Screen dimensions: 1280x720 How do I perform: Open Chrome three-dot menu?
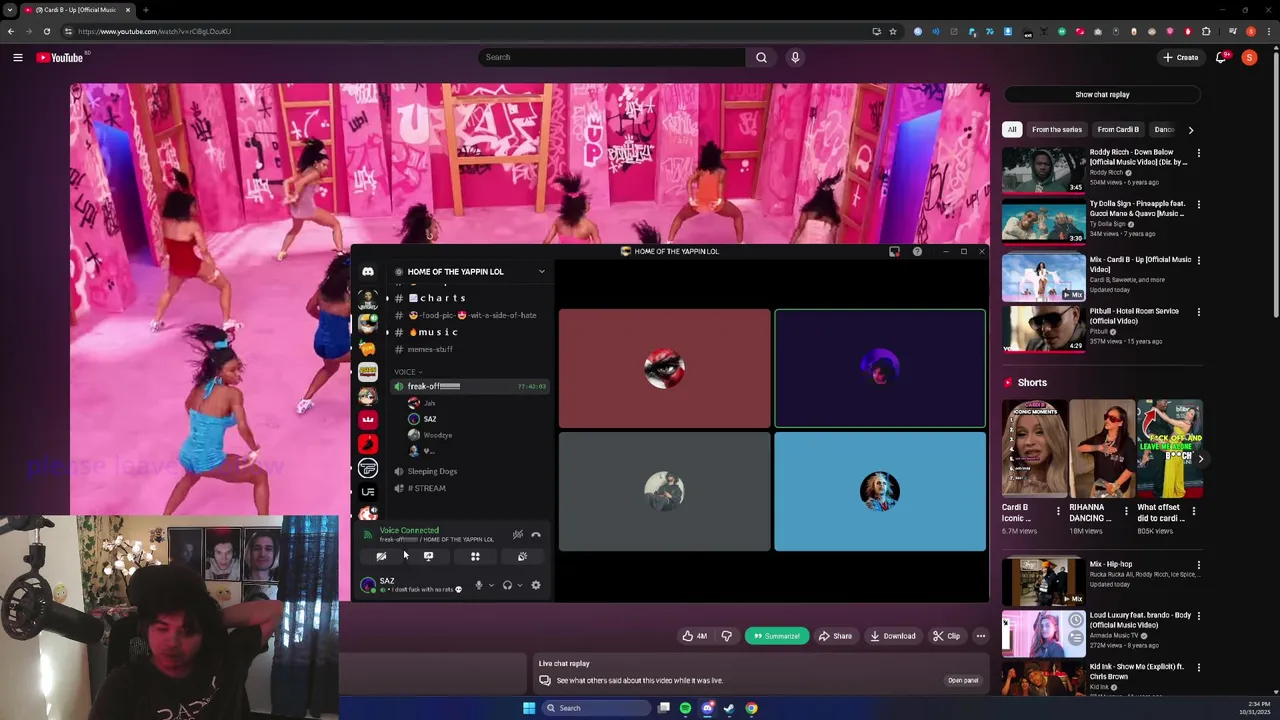click(1267, 31)
